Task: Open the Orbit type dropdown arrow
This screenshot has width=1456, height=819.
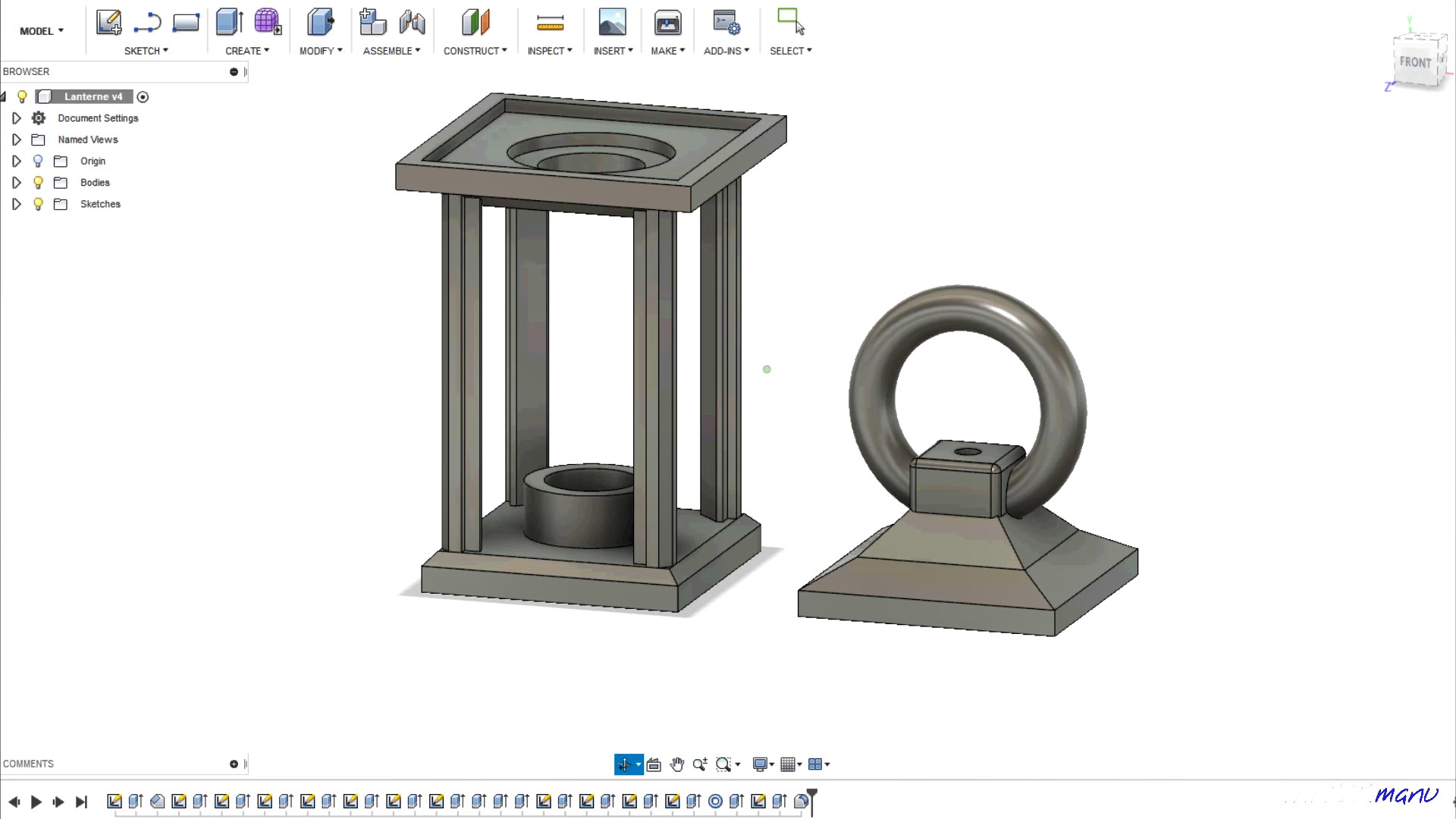Action: 639,764
